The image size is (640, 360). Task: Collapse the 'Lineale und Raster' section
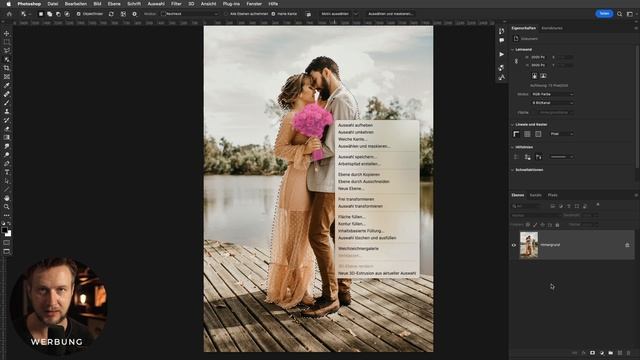click(x=513, y=124)
